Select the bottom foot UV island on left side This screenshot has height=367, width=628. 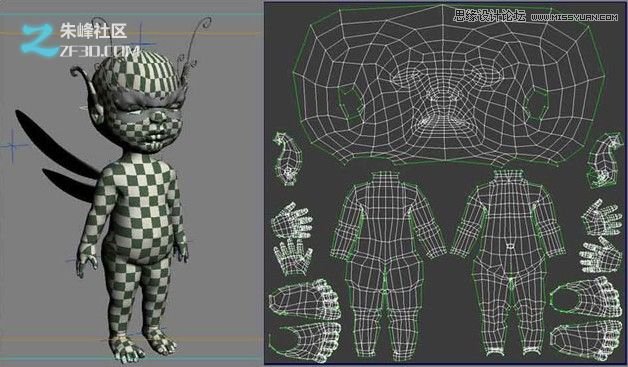305,341
